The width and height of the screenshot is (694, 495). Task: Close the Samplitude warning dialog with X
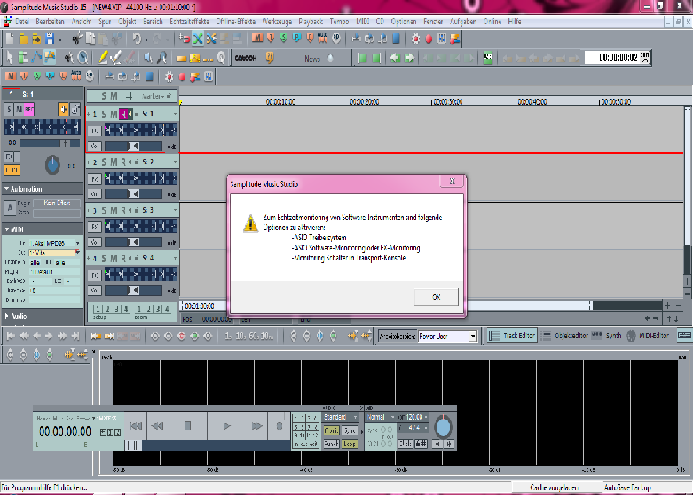click(x=452, y=181)
